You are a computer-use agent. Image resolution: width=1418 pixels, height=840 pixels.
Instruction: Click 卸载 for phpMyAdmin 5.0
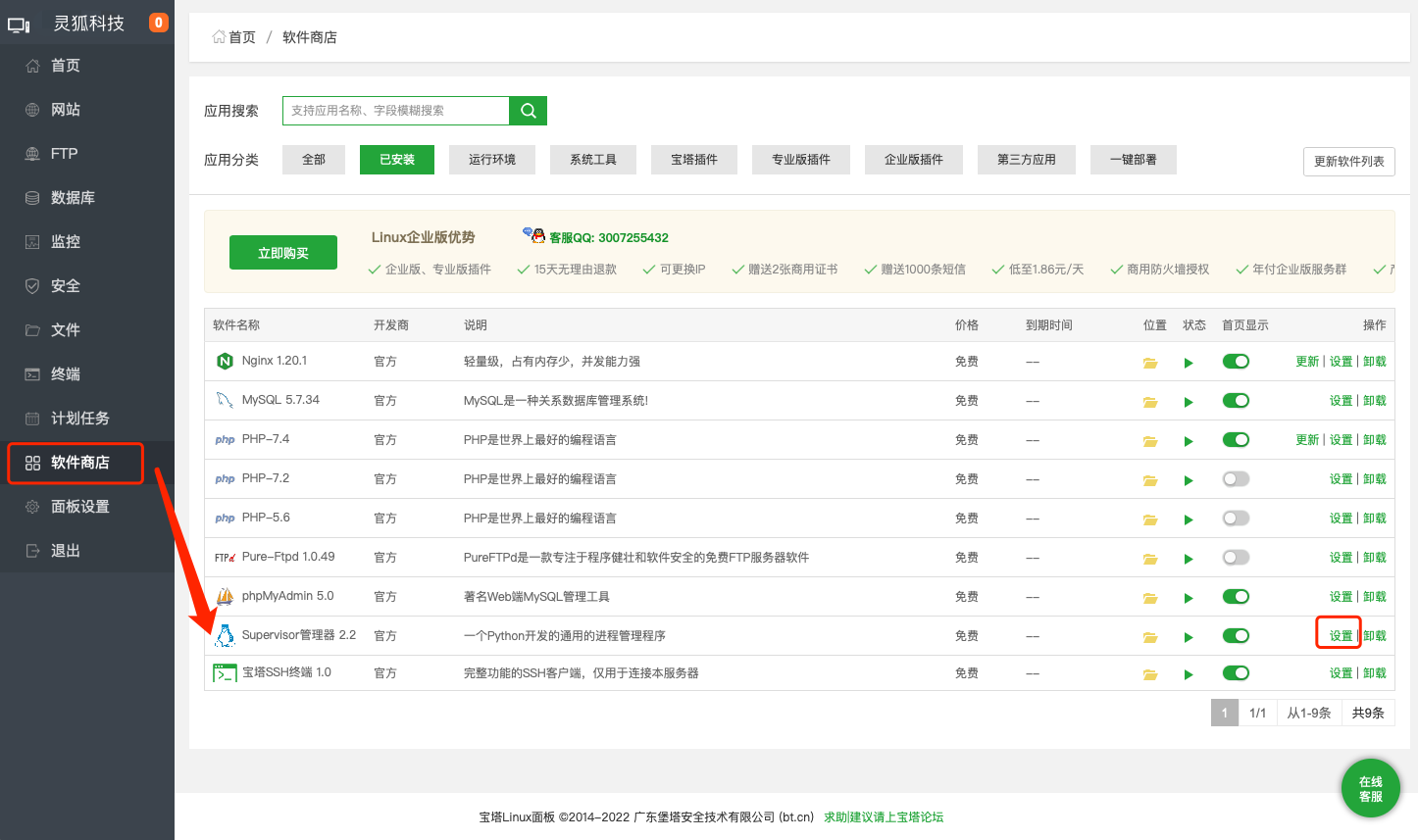click(1375, 597)
